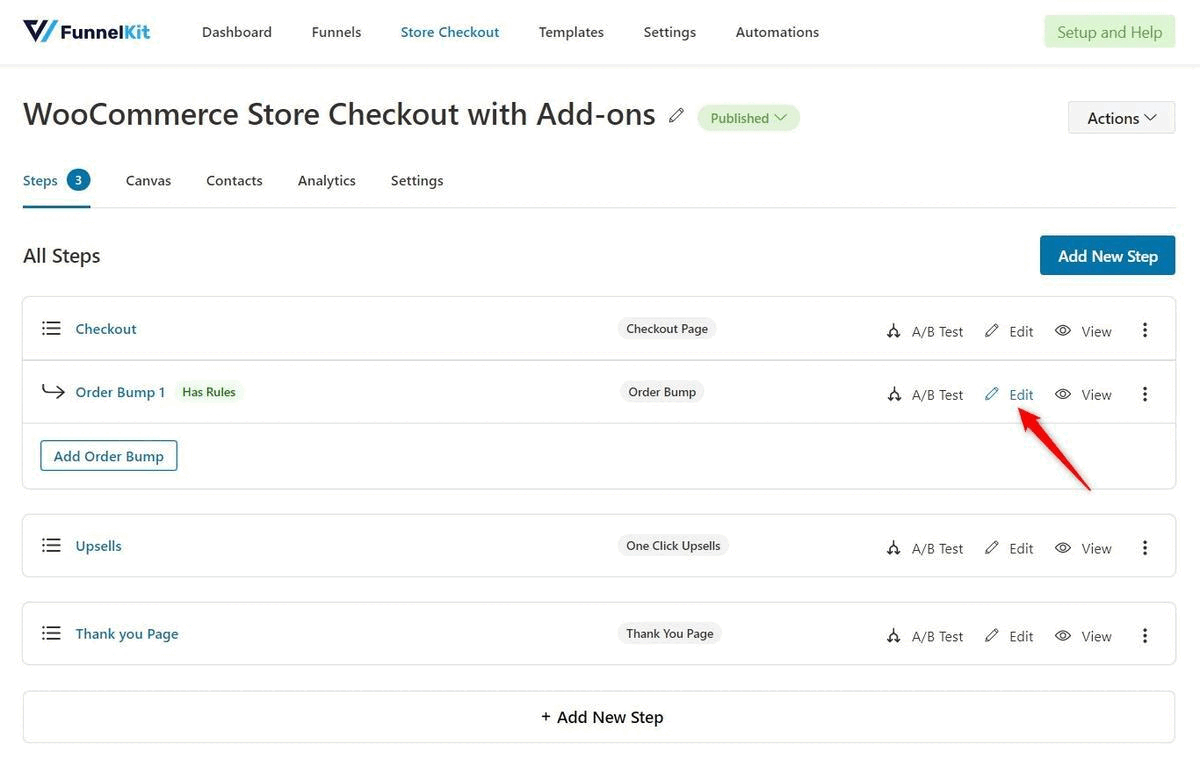The width and height of the screenshot is (1200, 760).
Task: Click the A/B Test icon in Order Bump 1 row
Action: coord(894,394)
